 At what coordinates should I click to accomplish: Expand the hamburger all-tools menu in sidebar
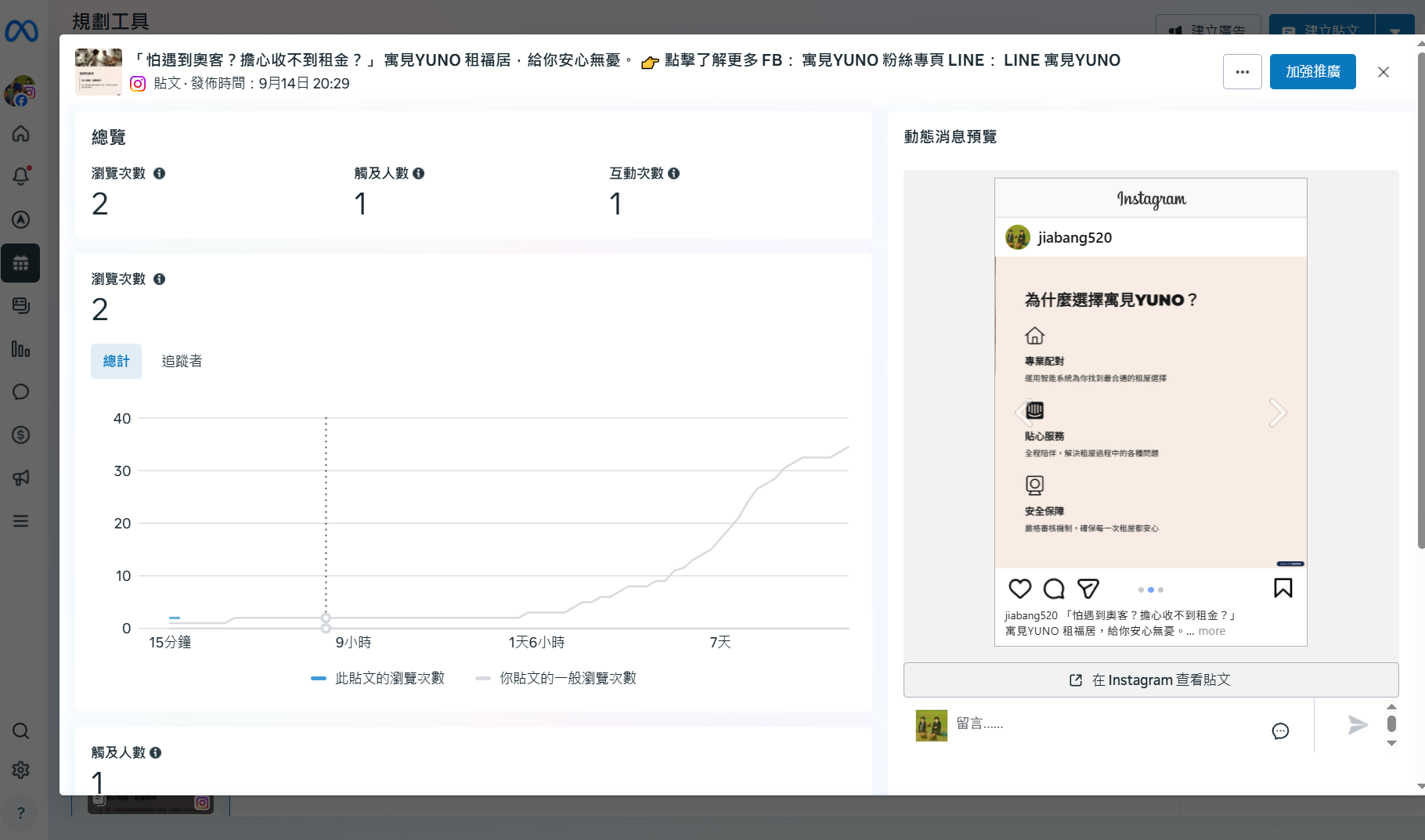click(21, 521)
